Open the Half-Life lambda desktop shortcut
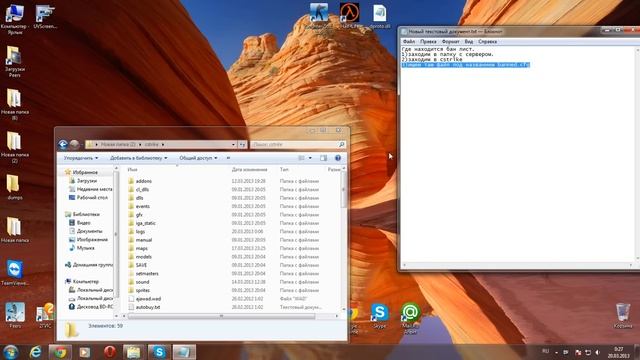The image size is (640, 360). coord(350,16)
